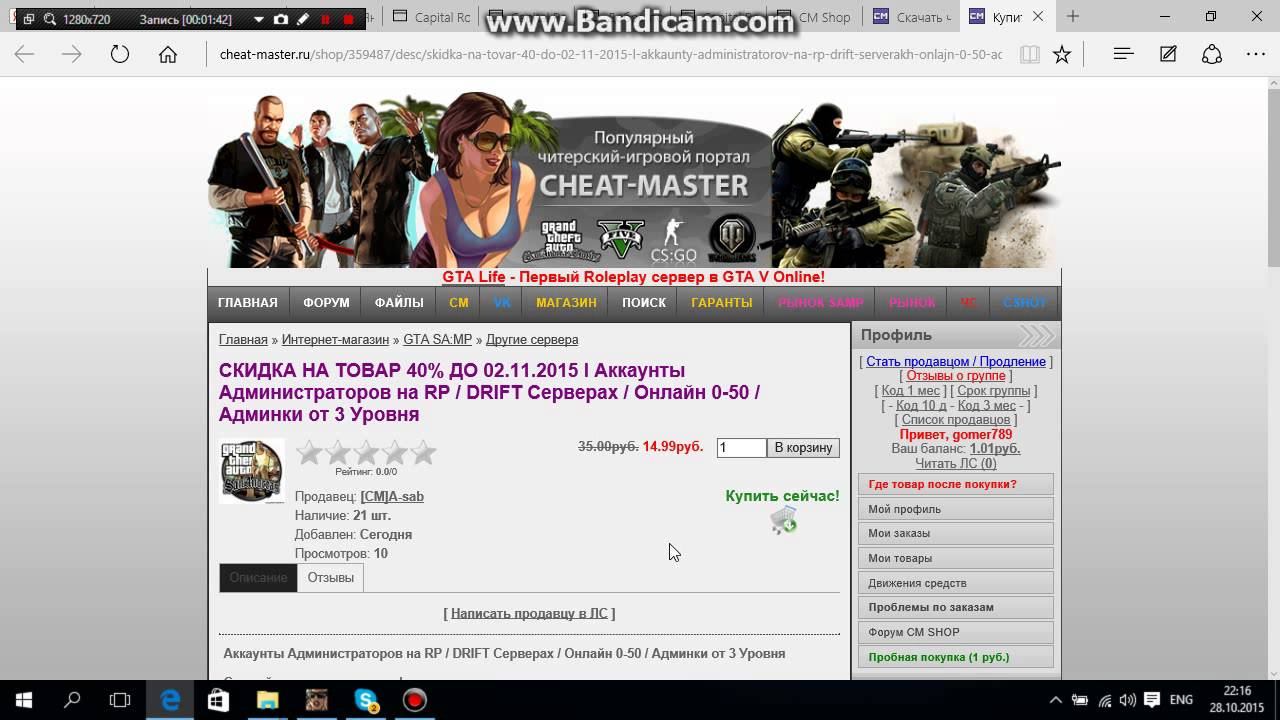Viewport: 1280px width, 720px height.
Task: Click the Читать ЛС (0) link
Action: pyautogui.click(x=956, y=464)
